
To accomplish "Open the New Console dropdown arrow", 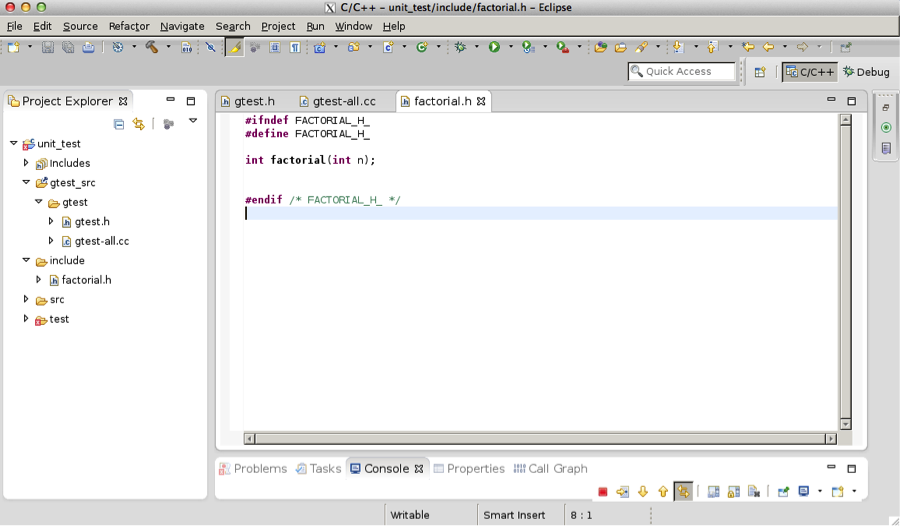I will point(854,492).
